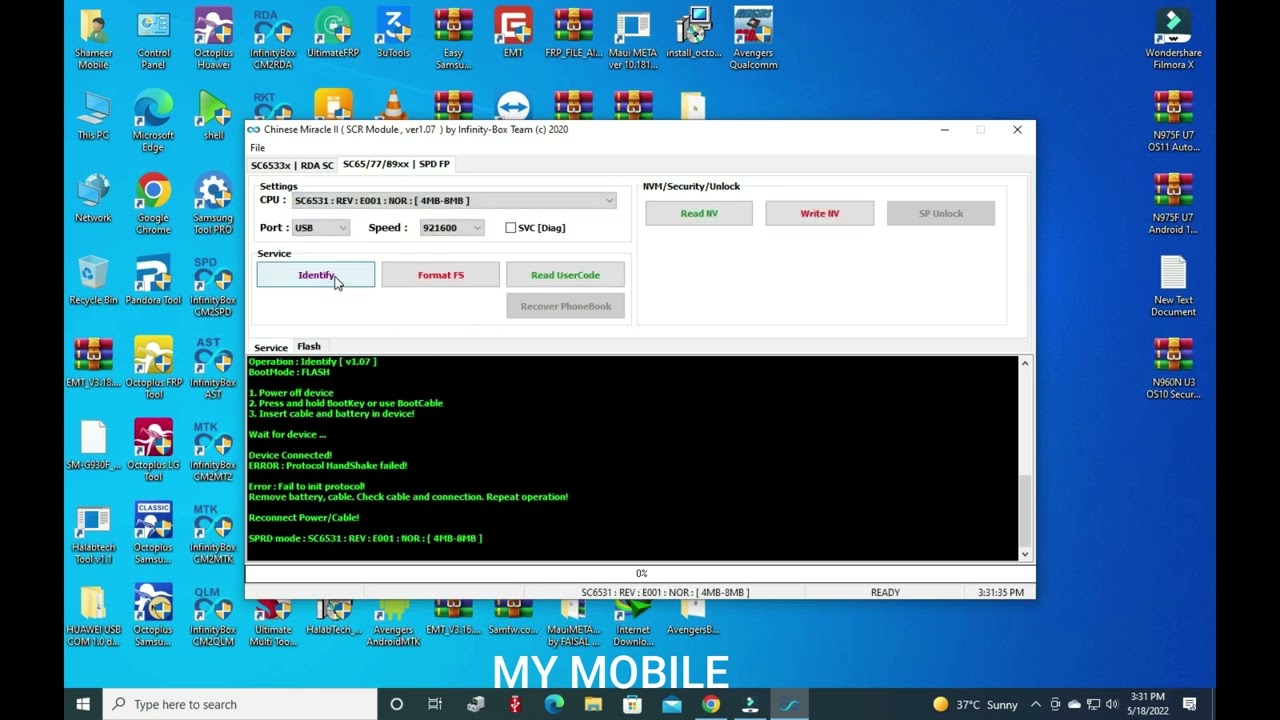Open the CPU selection dropdown
The height and width of the screenshot is (720, 1280).
453,201
